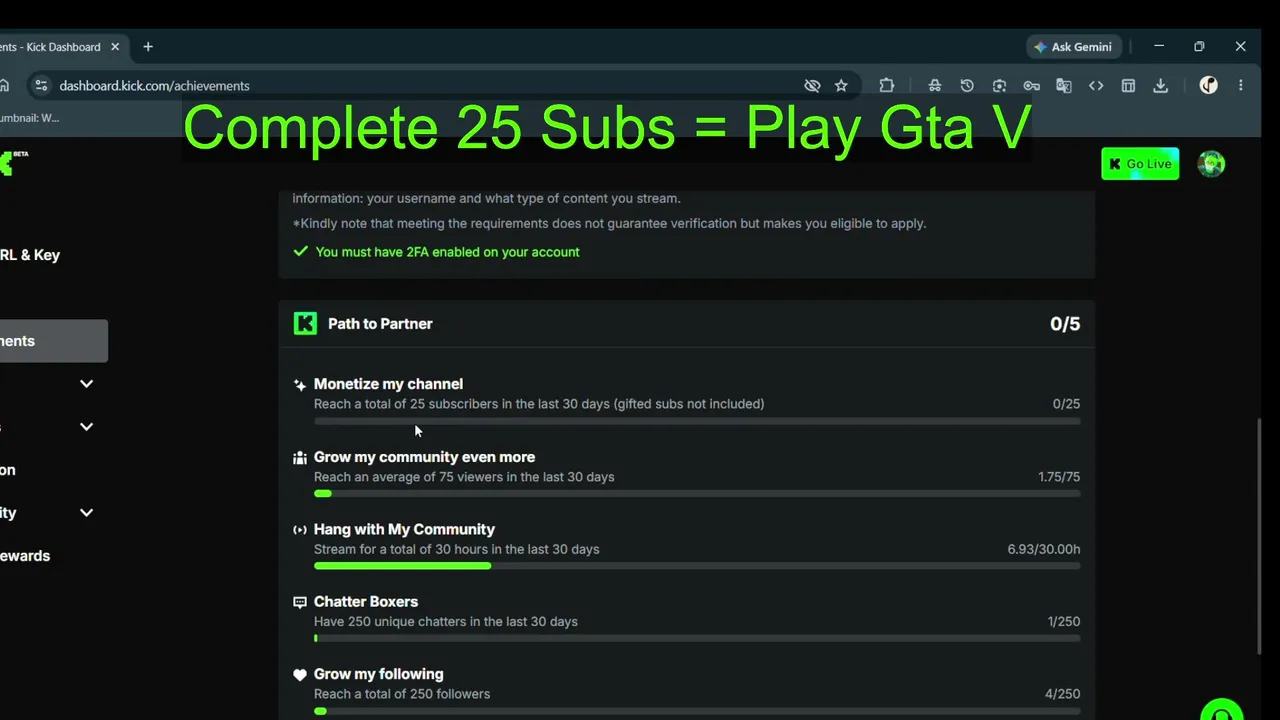This screenshot has height=720, width=1280.
Task: Click the 2FA enabled checkmark
Action: point(300,252)
